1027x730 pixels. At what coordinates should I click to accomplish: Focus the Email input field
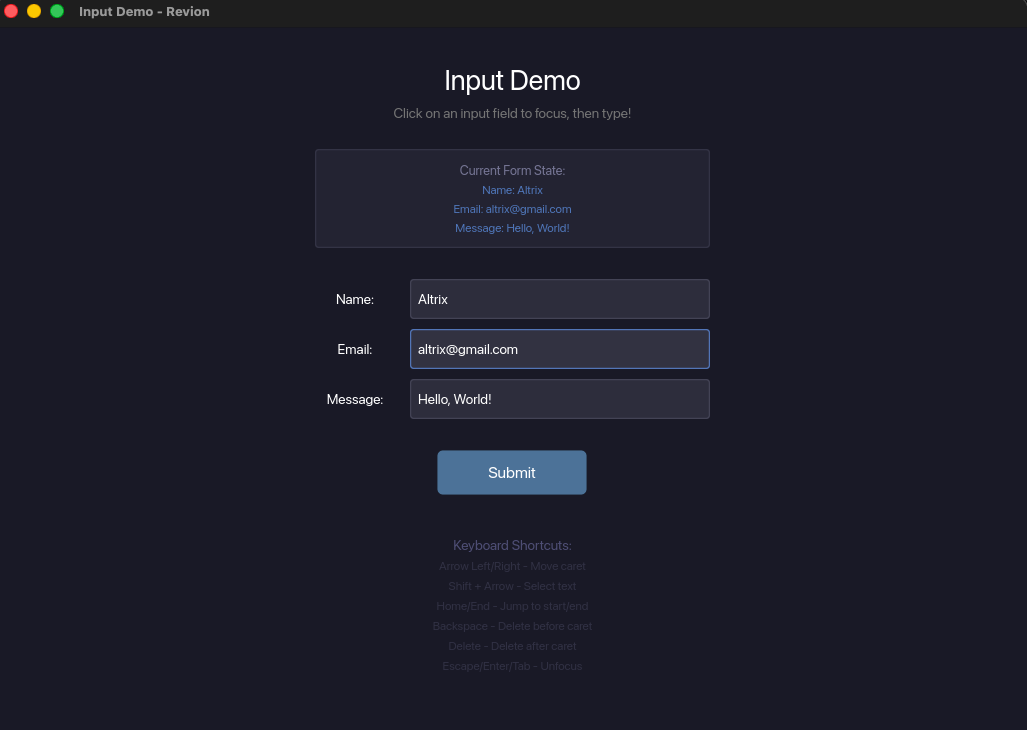[x=559, y=349]
